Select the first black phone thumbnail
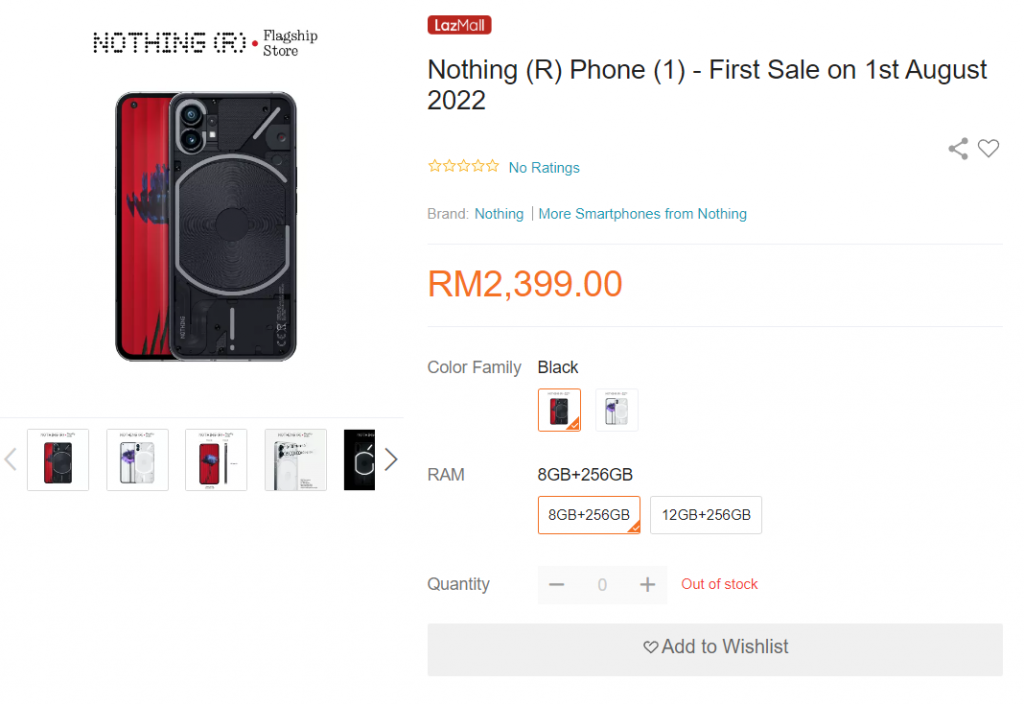 click(58, 460)
